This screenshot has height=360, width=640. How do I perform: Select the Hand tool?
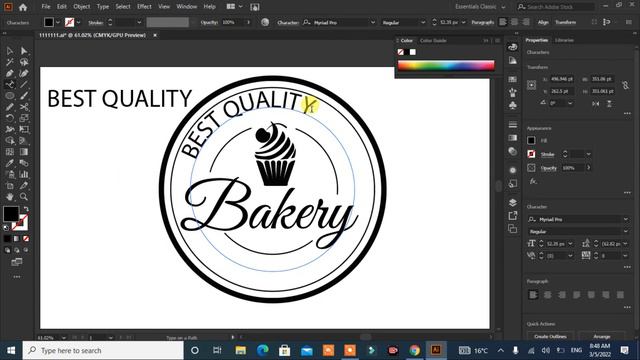[x=10, y=197]
